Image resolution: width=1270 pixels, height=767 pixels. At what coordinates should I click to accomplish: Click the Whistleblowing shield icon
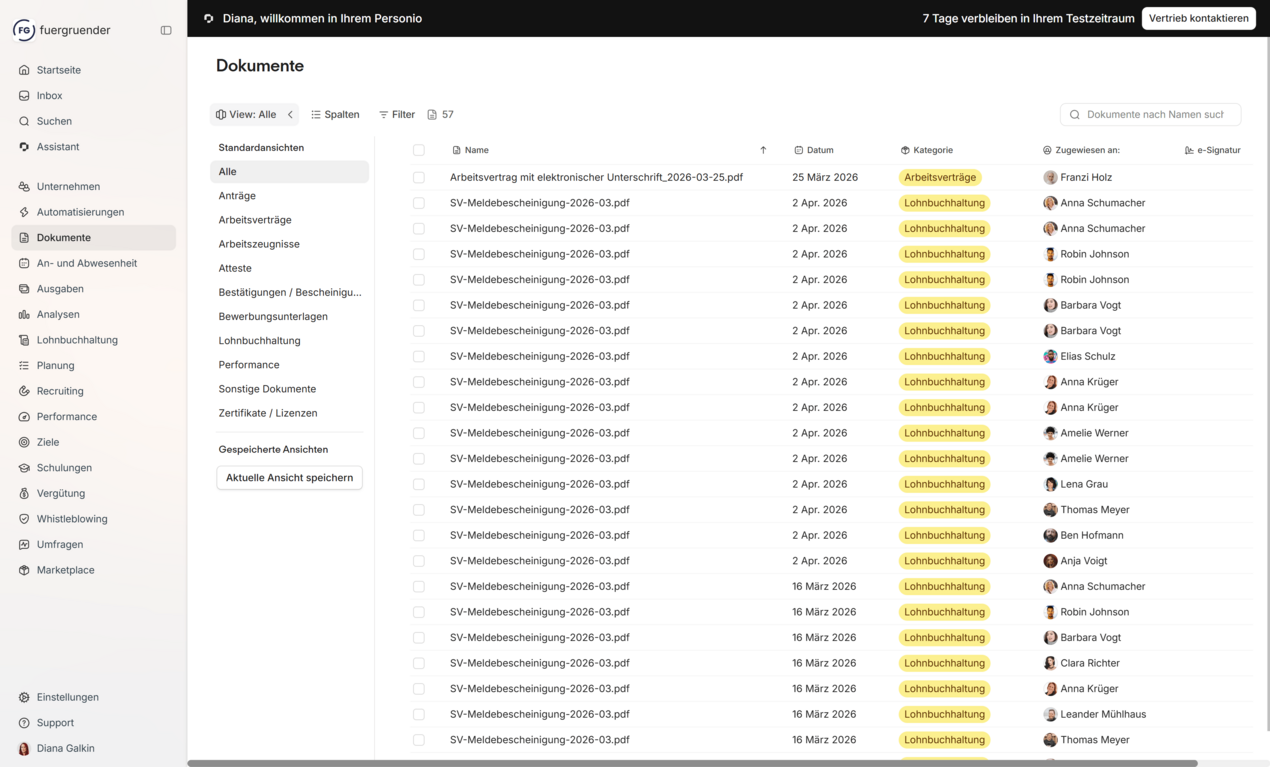(24, 519)
